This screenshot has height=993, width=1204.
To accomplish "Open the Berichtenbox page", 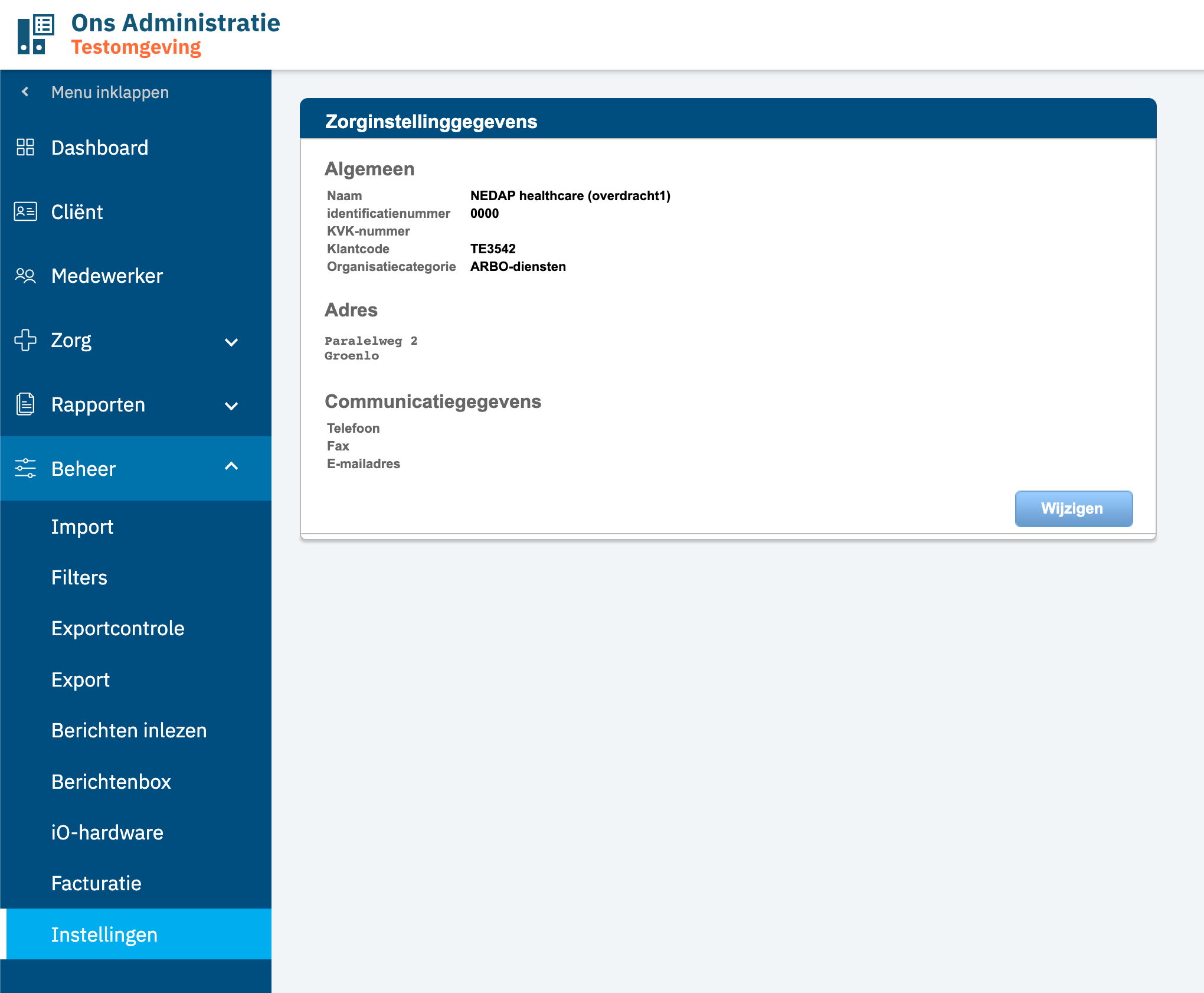I will pos(111,782).
